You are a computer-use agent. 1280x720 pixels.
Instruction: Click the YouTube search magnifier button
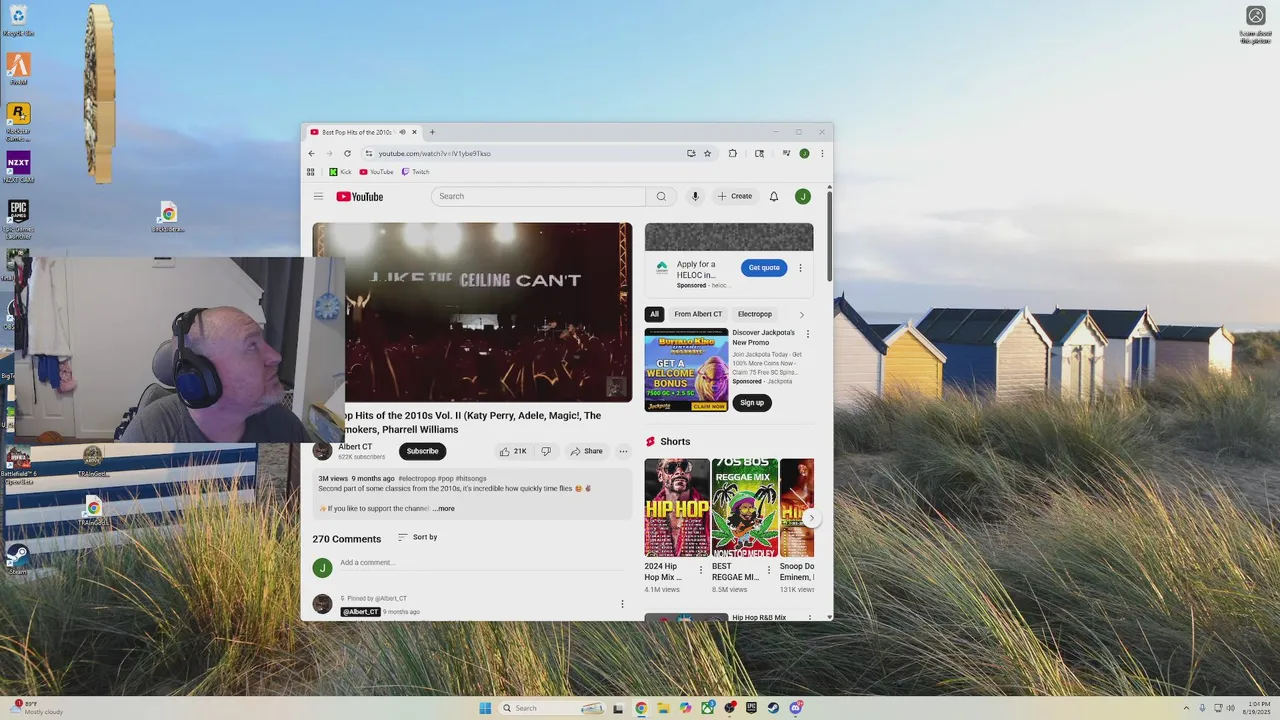(x=661, y=196)
